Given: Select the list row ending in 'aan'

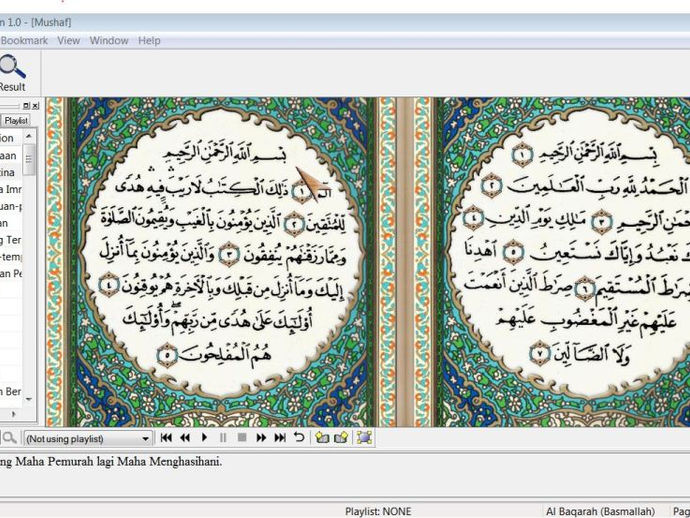Looking at the screenshot, I should (11, 156).
